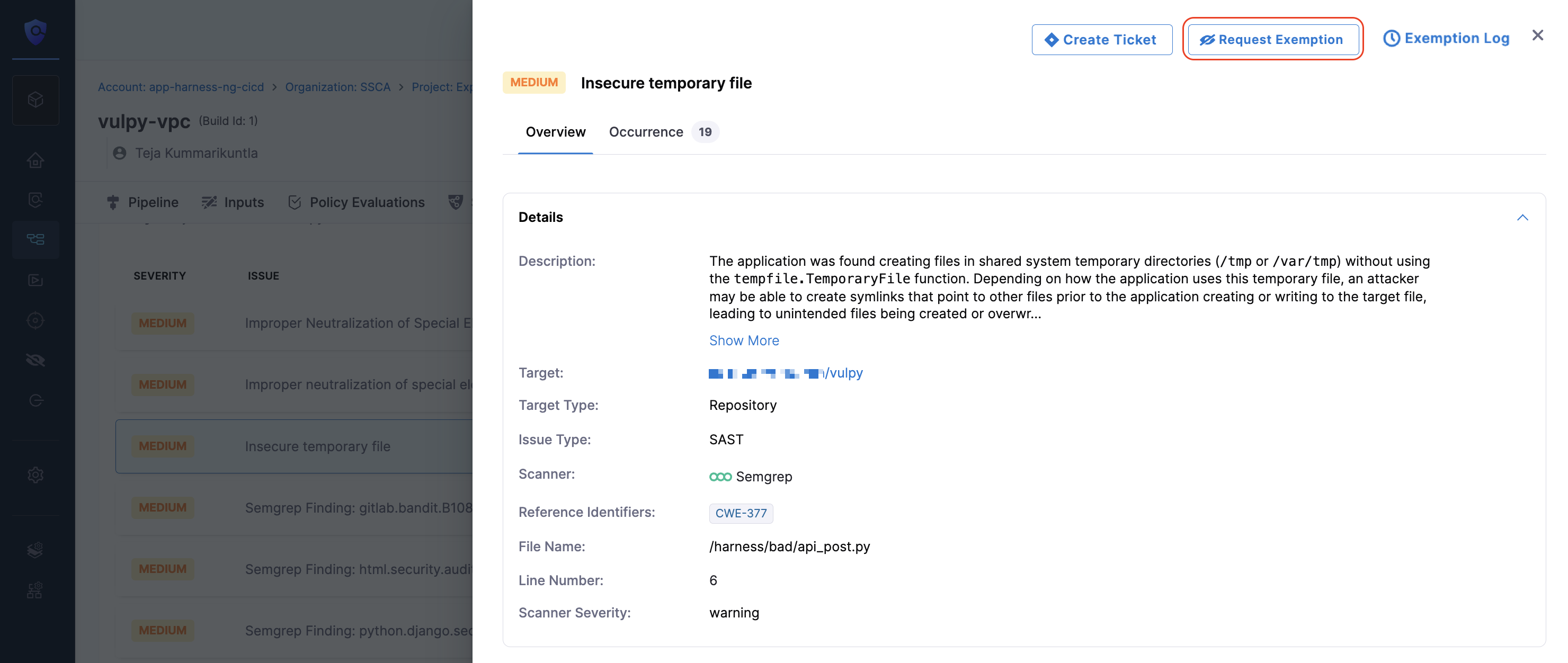The image size is (1568, 663).
Task: Click the settings gear sidebar icon
Action: pos(35,474)
